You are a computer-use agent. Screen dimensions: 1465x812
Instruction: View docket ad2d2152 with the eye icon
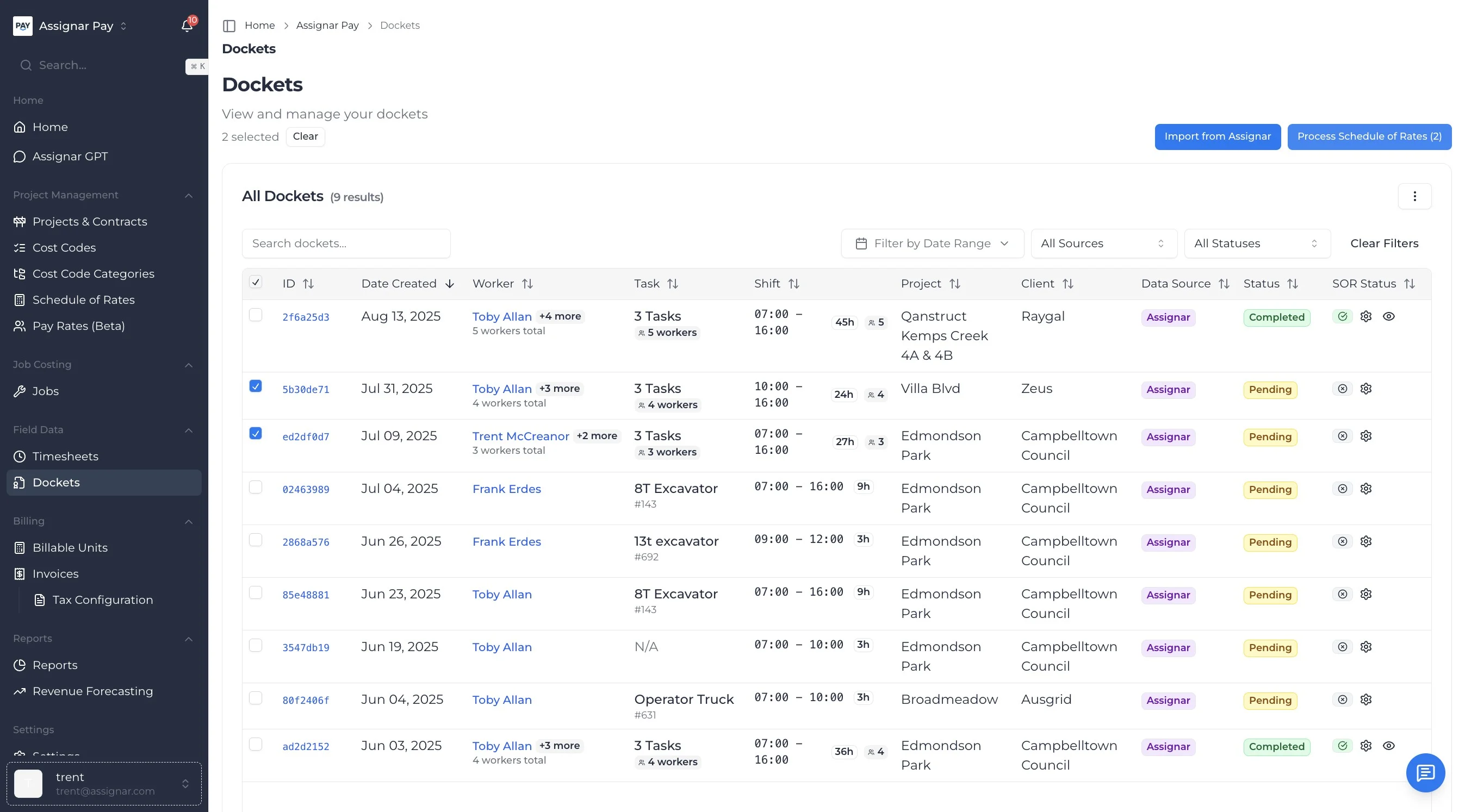coord(1388,746)
